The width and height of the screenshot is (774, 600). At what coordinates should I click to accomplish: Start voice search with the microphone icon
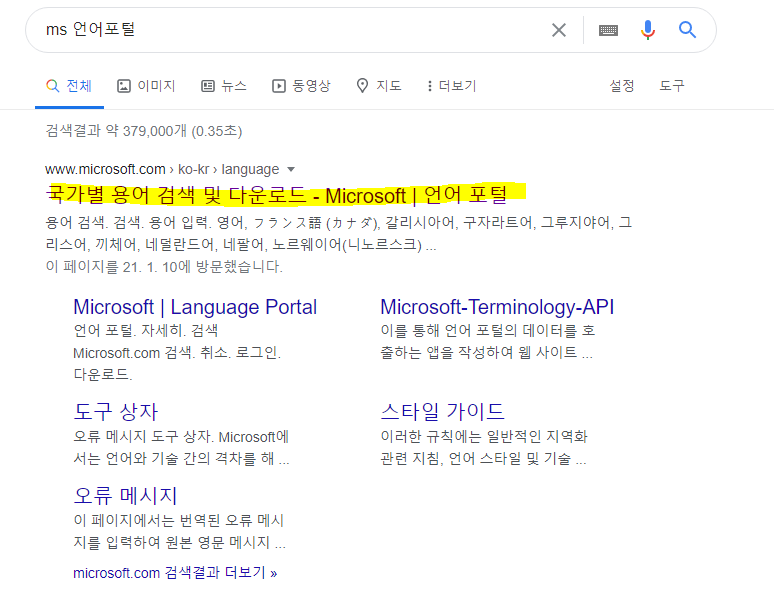(x=648, y=30)
